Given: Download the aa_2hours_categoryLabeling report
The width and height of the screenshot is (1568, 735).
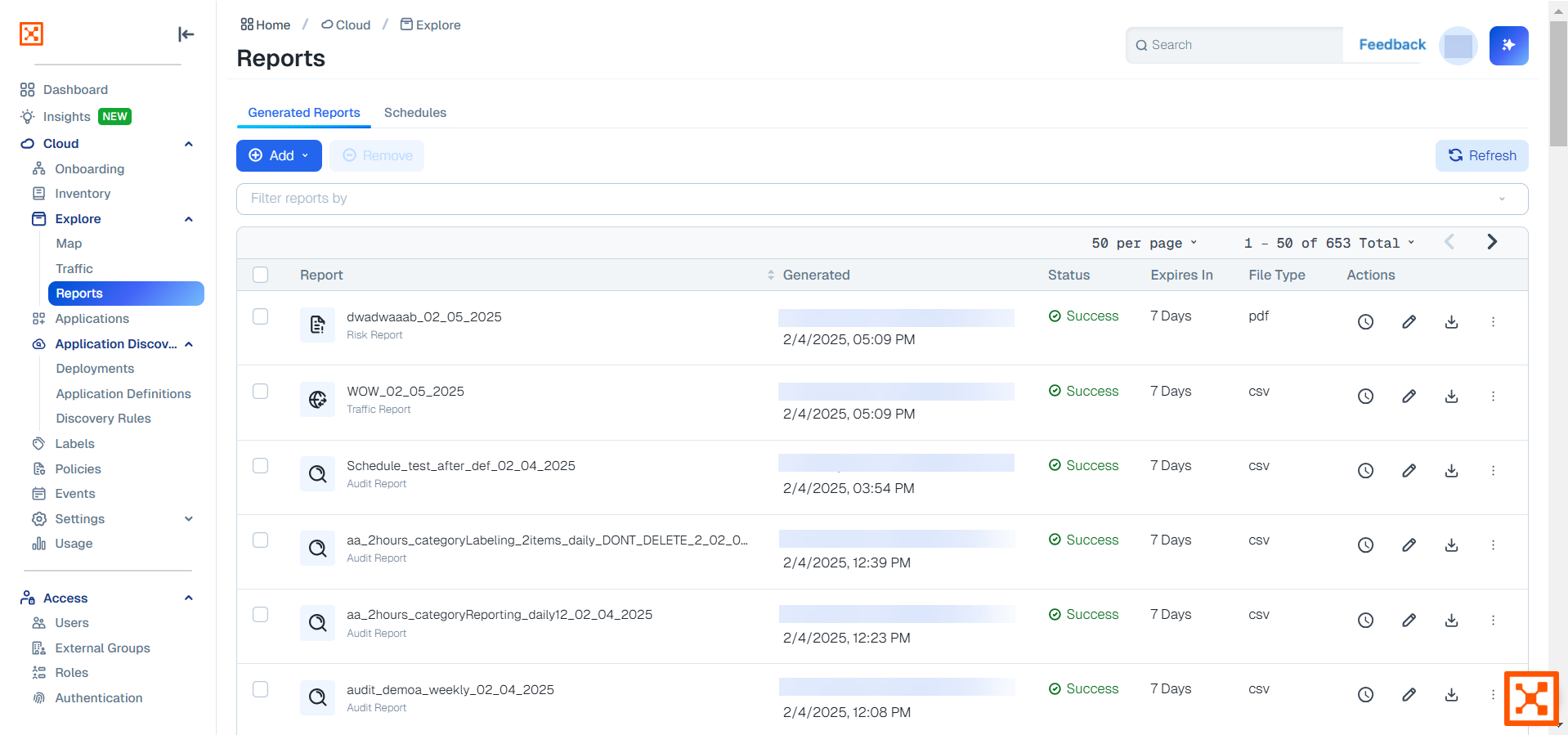Looking at the screenshot, I should click(1451, 545).
